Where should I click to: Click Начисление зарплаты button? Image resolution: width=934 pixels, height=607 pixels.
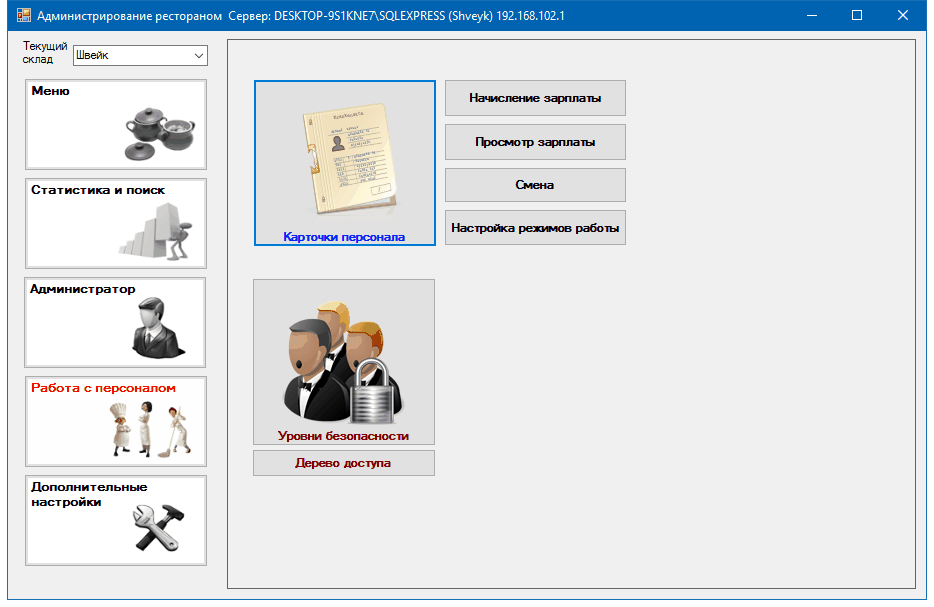535,98
